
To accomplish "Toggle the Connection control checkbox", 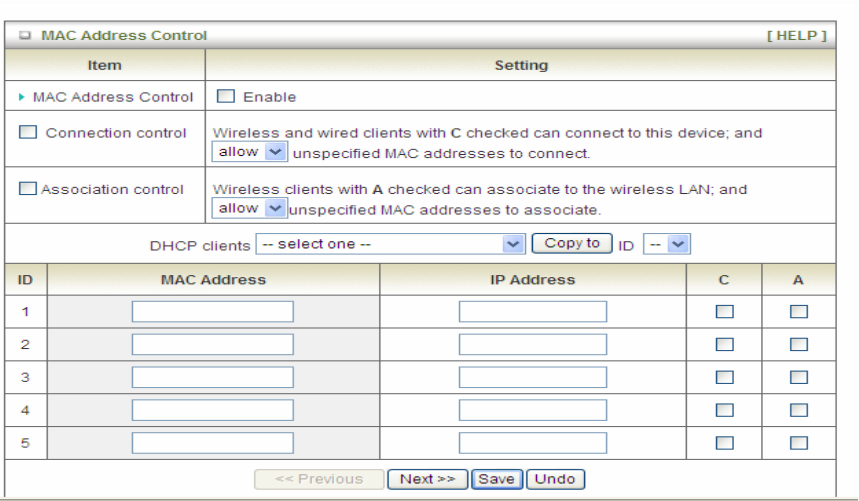I will point(28,133).
